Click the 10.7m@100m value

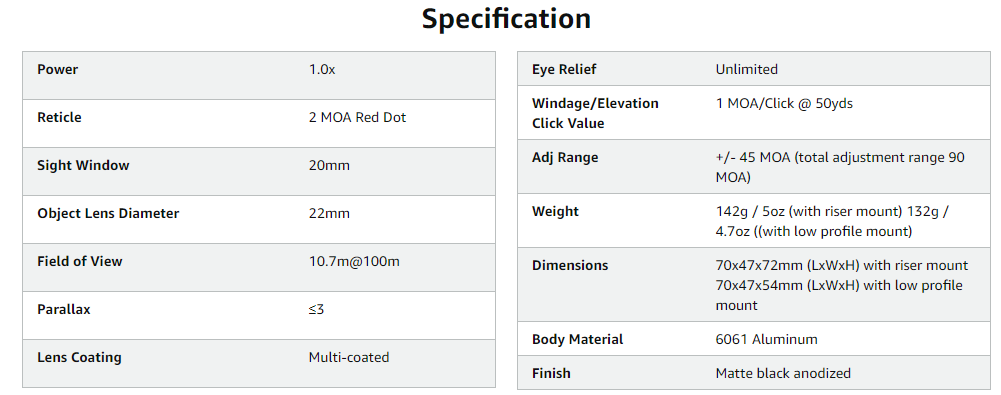(x=354, y=261)
